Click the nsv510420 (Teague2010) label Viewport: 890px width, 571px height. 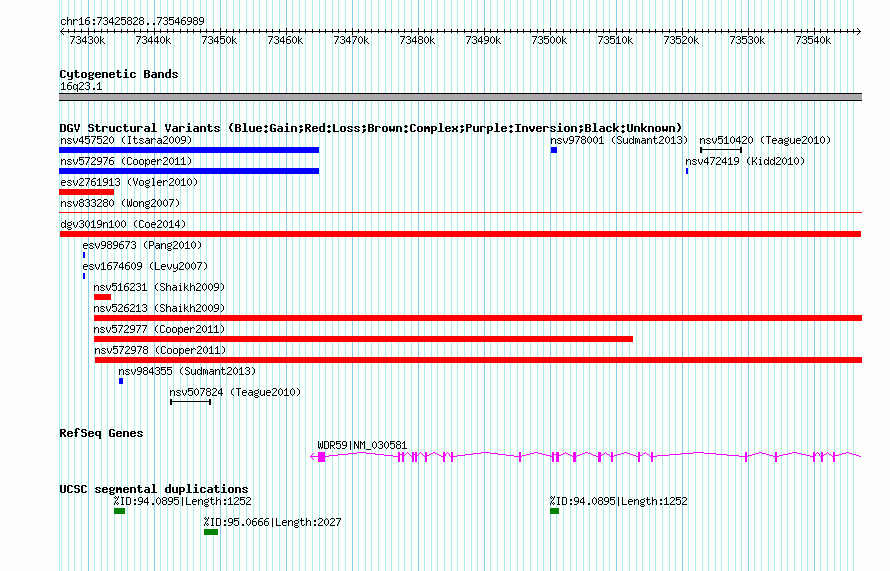765,140
